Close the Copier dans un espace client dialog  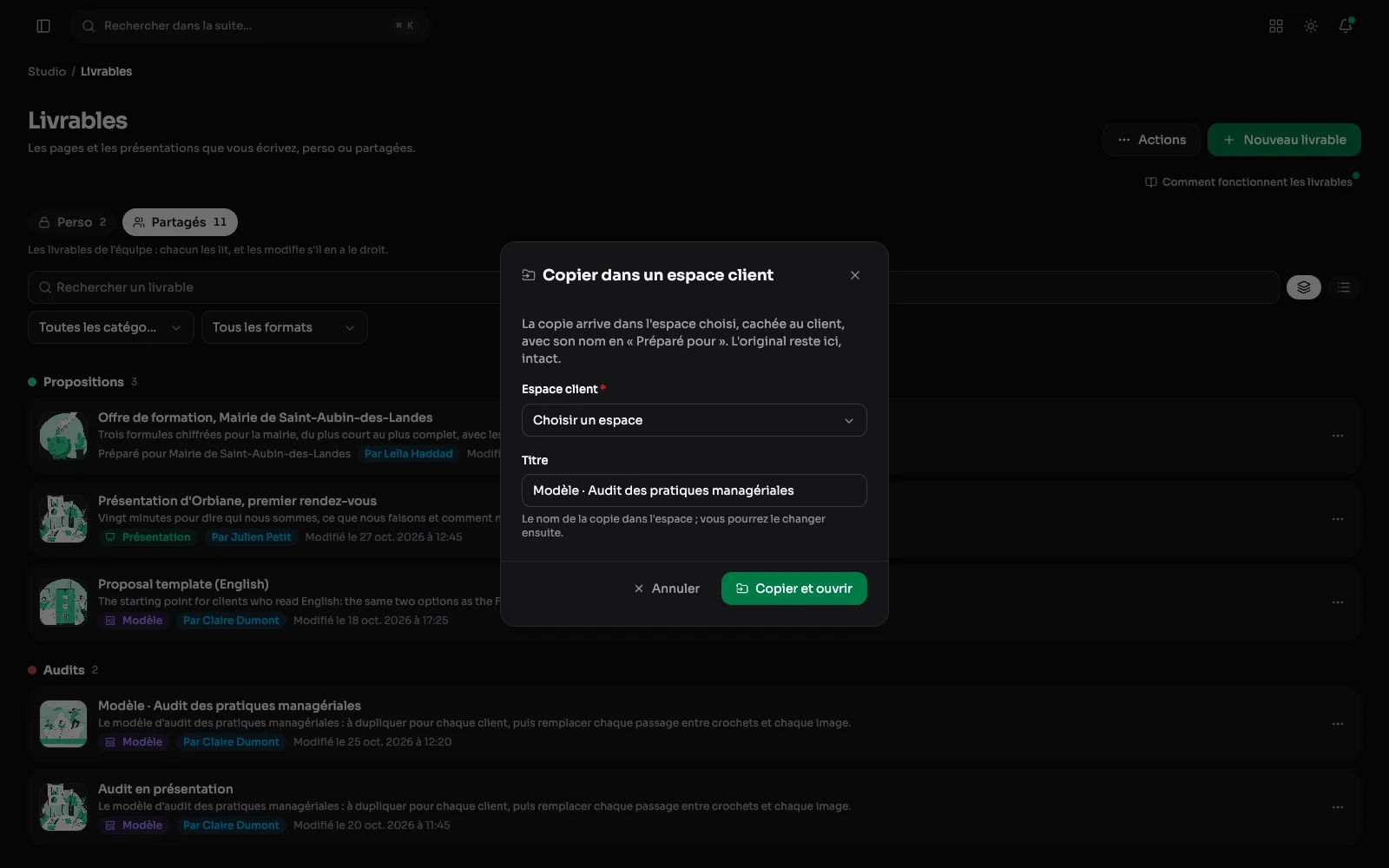click(855, 275)
